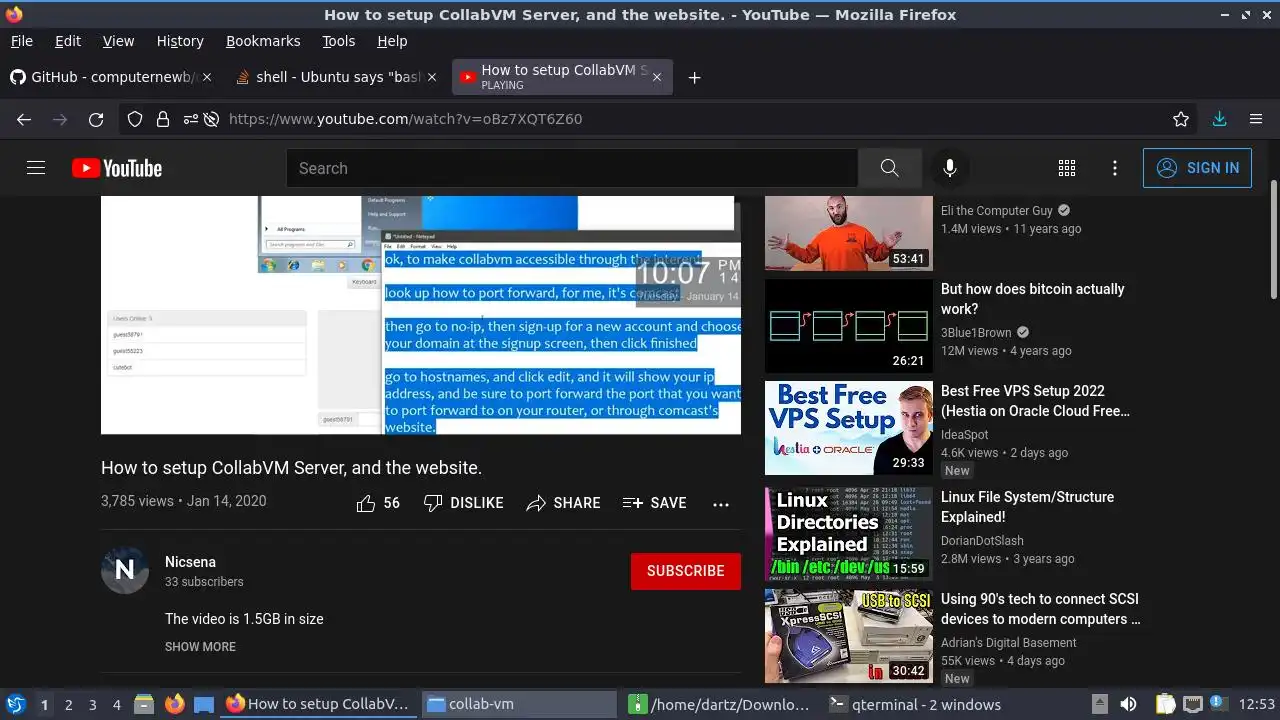The image size is (1280, 720).
Task: Open Best Free VPS Setup thumbnail
Action: pyautogui.click(x=849, y=428)
